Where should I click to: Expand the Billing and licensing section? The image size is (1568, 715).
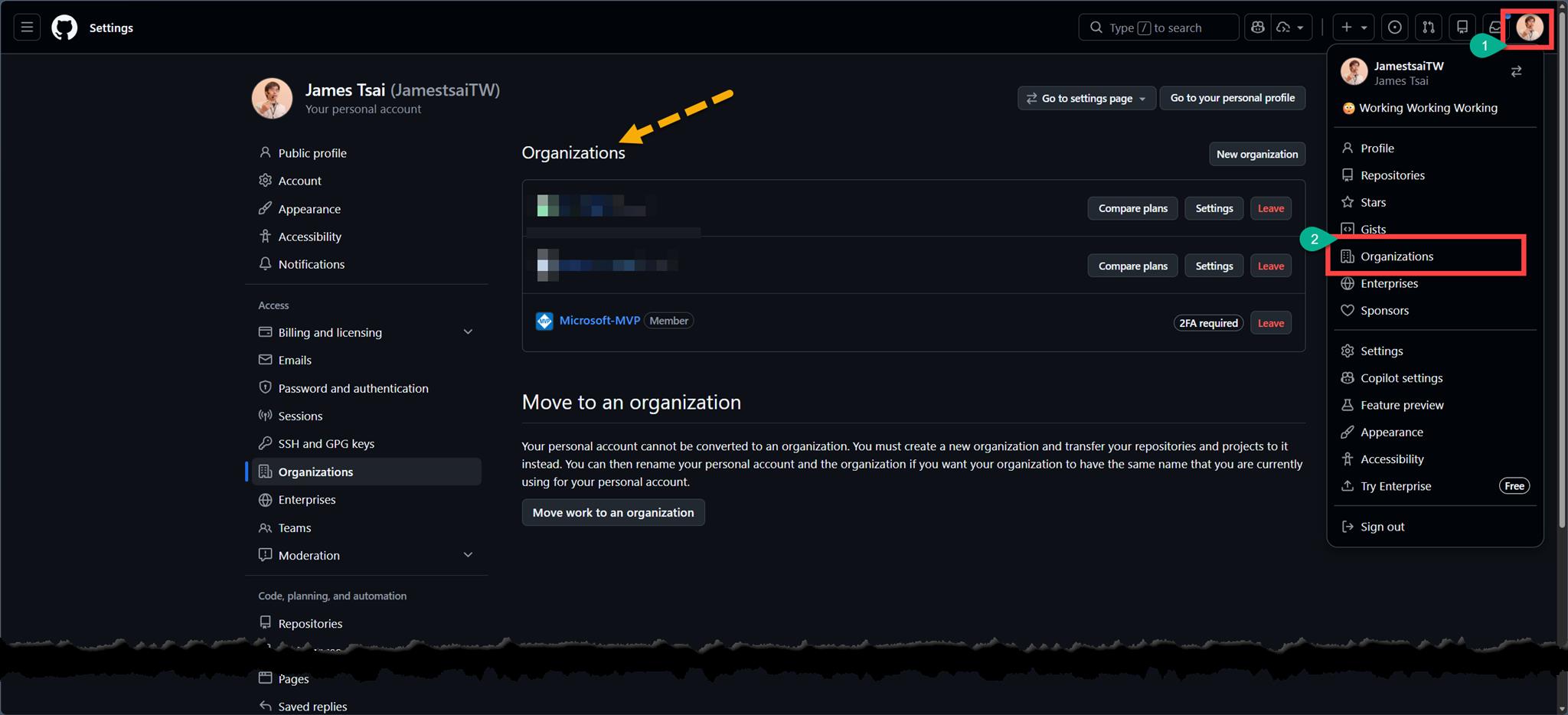(468, 332)
